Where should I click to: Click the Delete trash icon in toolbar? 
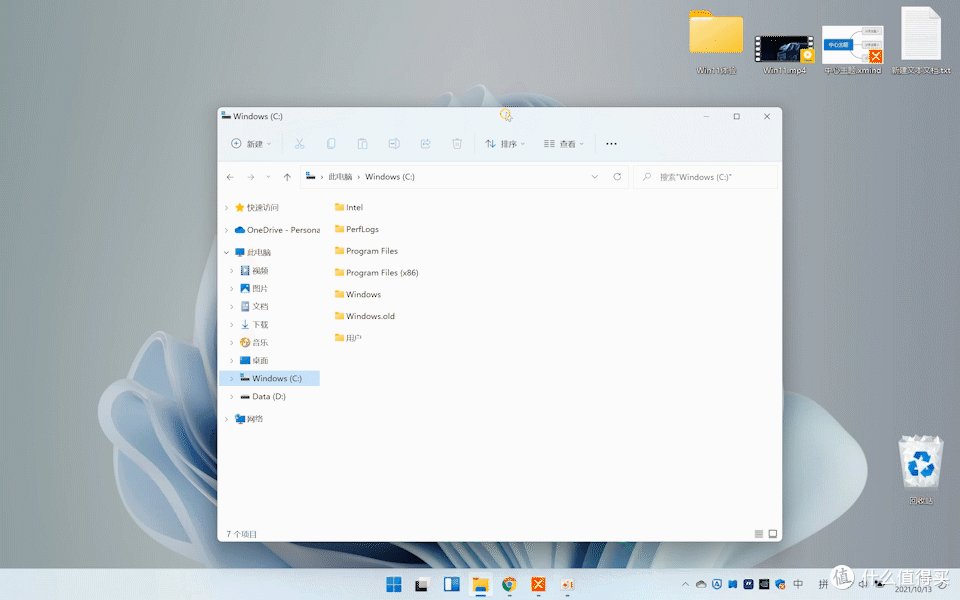(457, 144)
